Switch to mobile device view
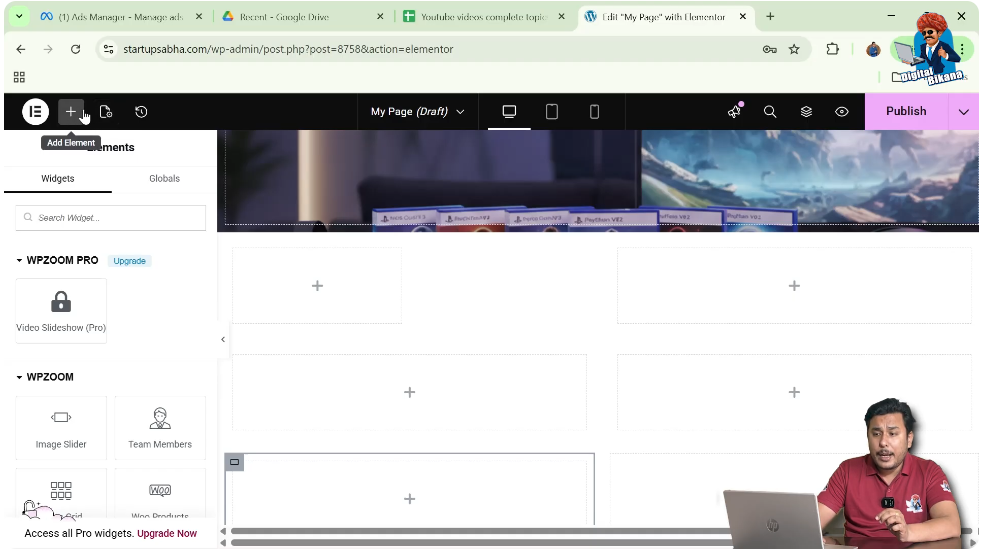 coord(594,111)
